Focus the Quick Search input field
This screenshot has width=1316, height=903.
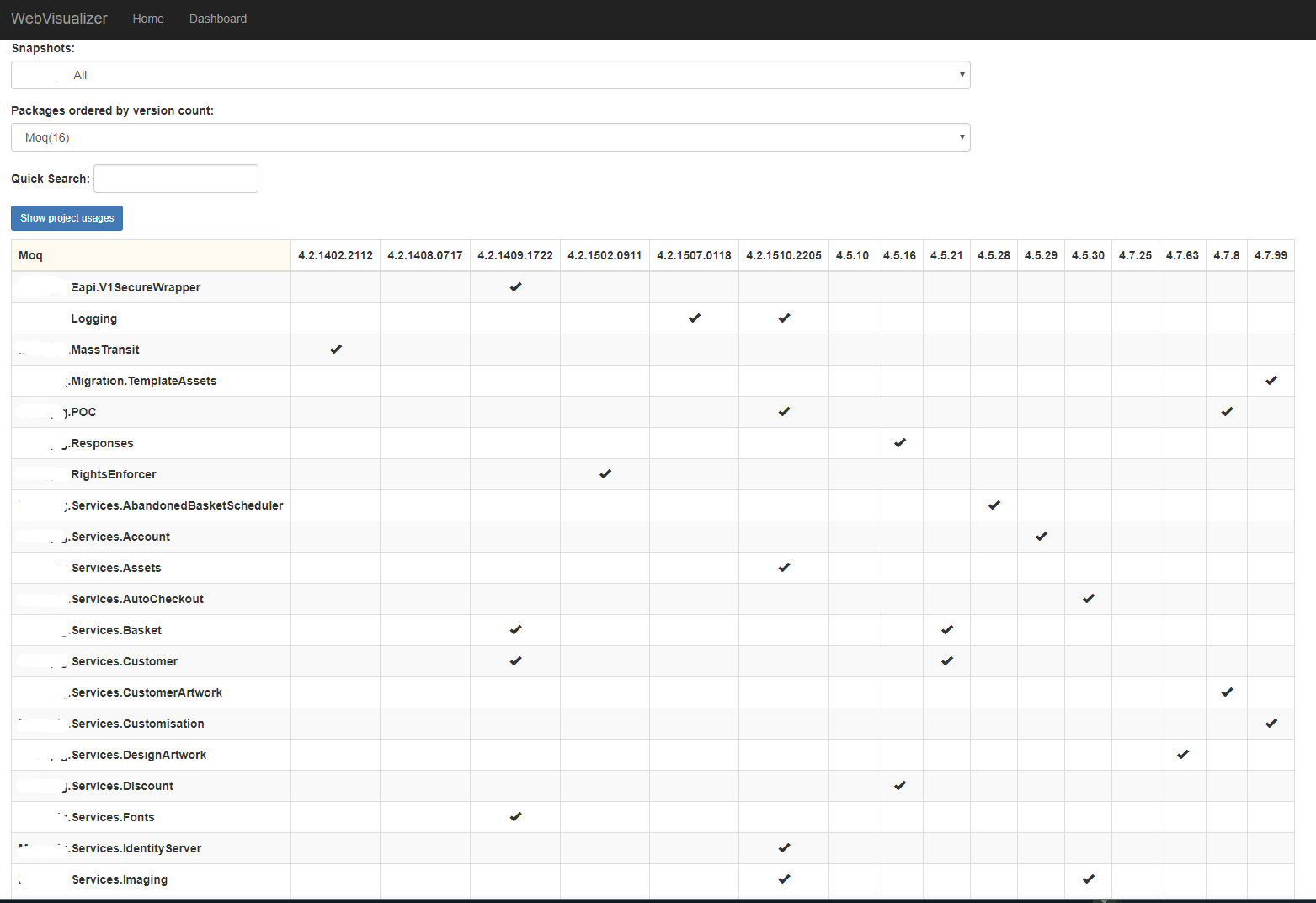pos(175,179)
